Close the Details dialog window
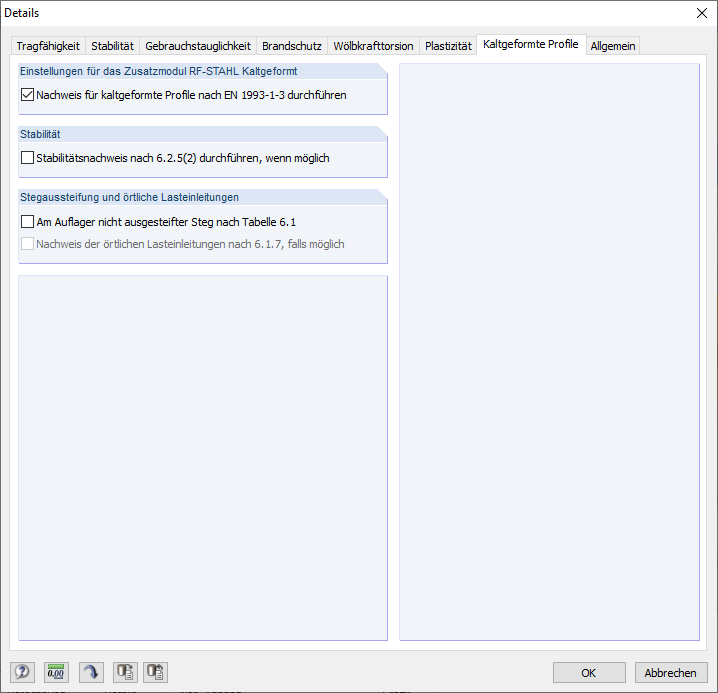Screen dimensions: 718x693 702,13
